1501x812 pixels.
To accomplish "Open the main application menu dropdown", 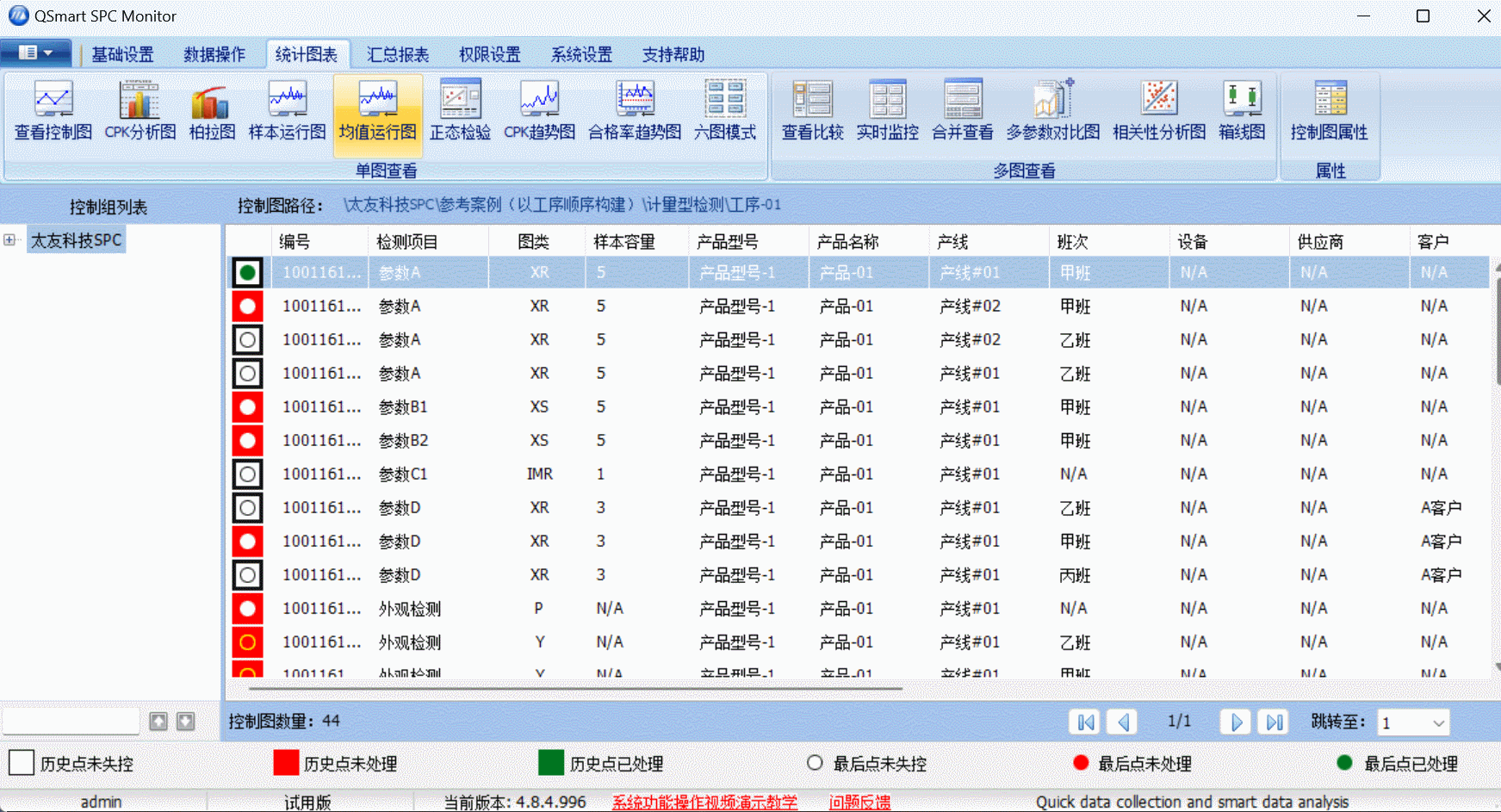I will point(36,52).
